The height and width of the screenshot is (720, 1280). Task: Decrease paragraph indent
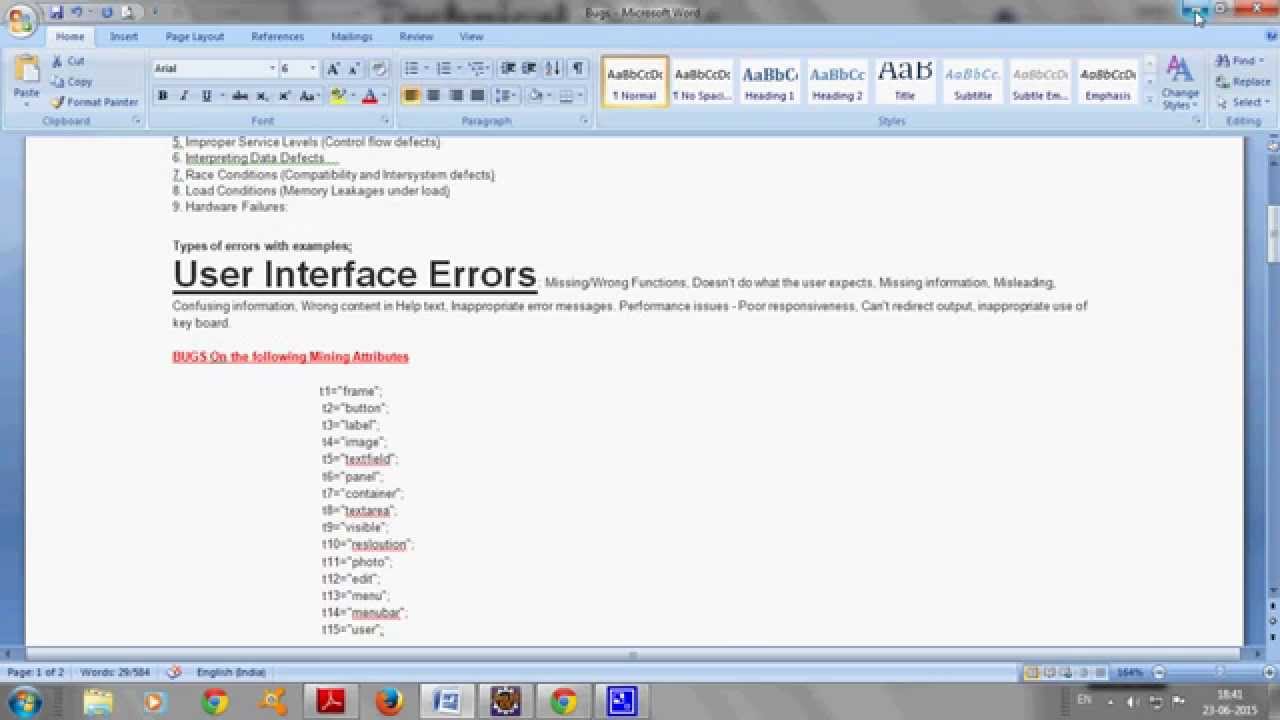509,69
